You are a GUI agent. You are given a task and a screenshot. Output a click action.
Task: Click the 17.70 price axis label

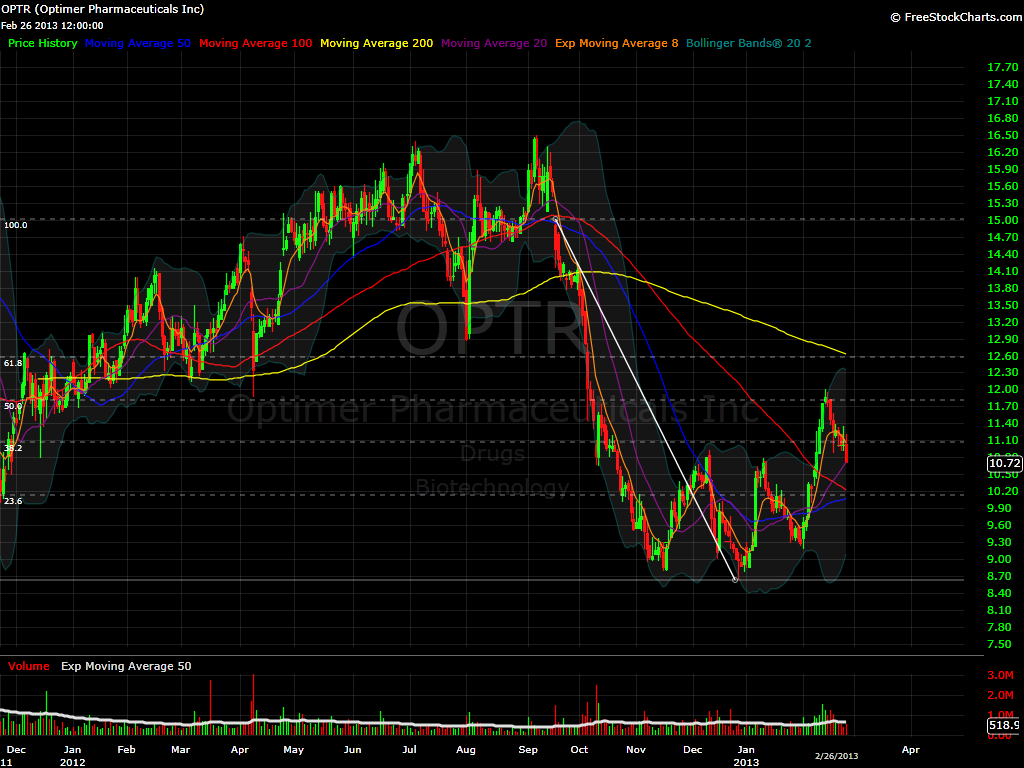1002,67
